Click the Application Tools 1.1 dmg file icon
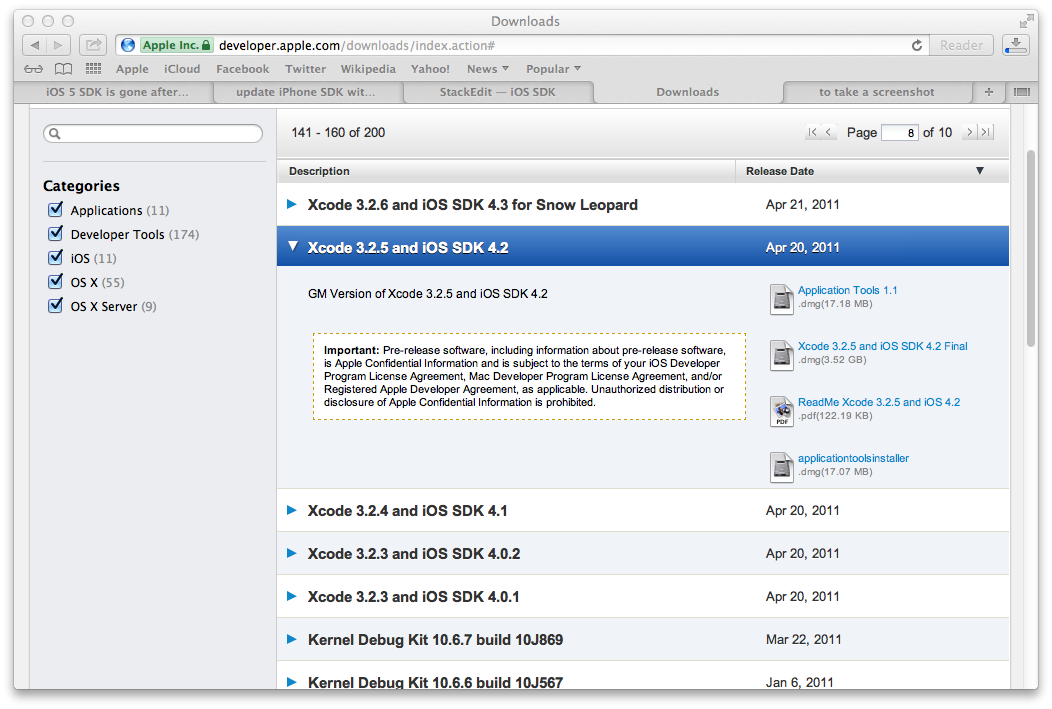The width and height of the screenshot is (1052, 709). click(781, 298)
